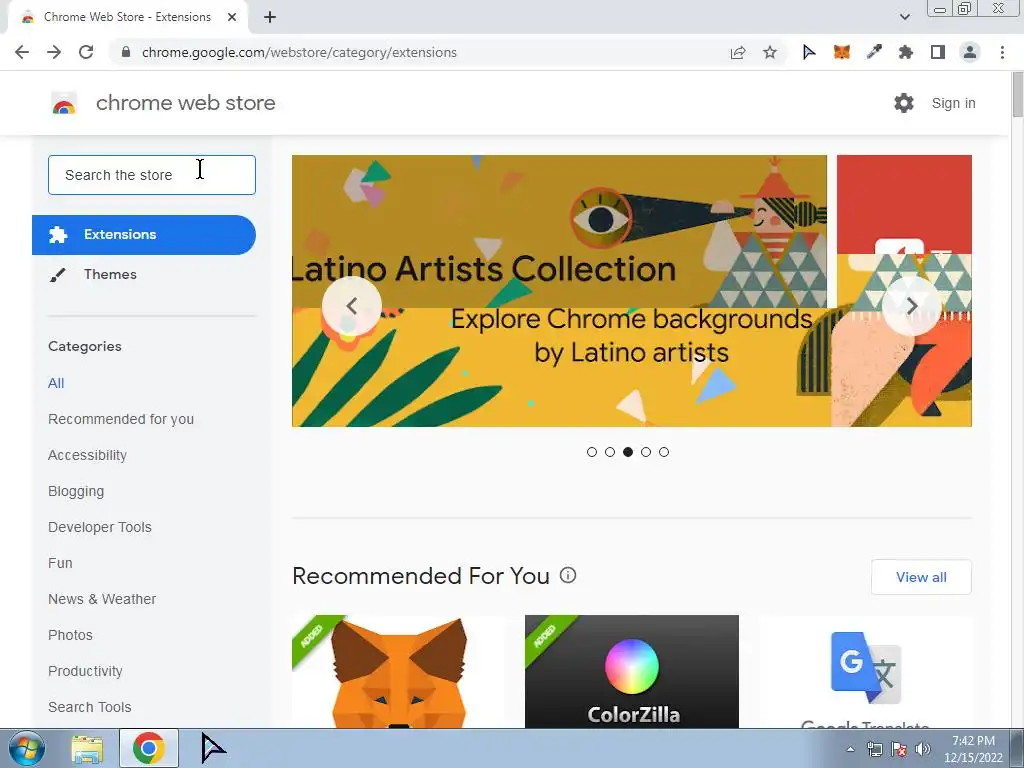The width and height of the screenshot is (1024, 768).
Task: Open the Chrome profile avatar
Action: (x=970, y=52)
